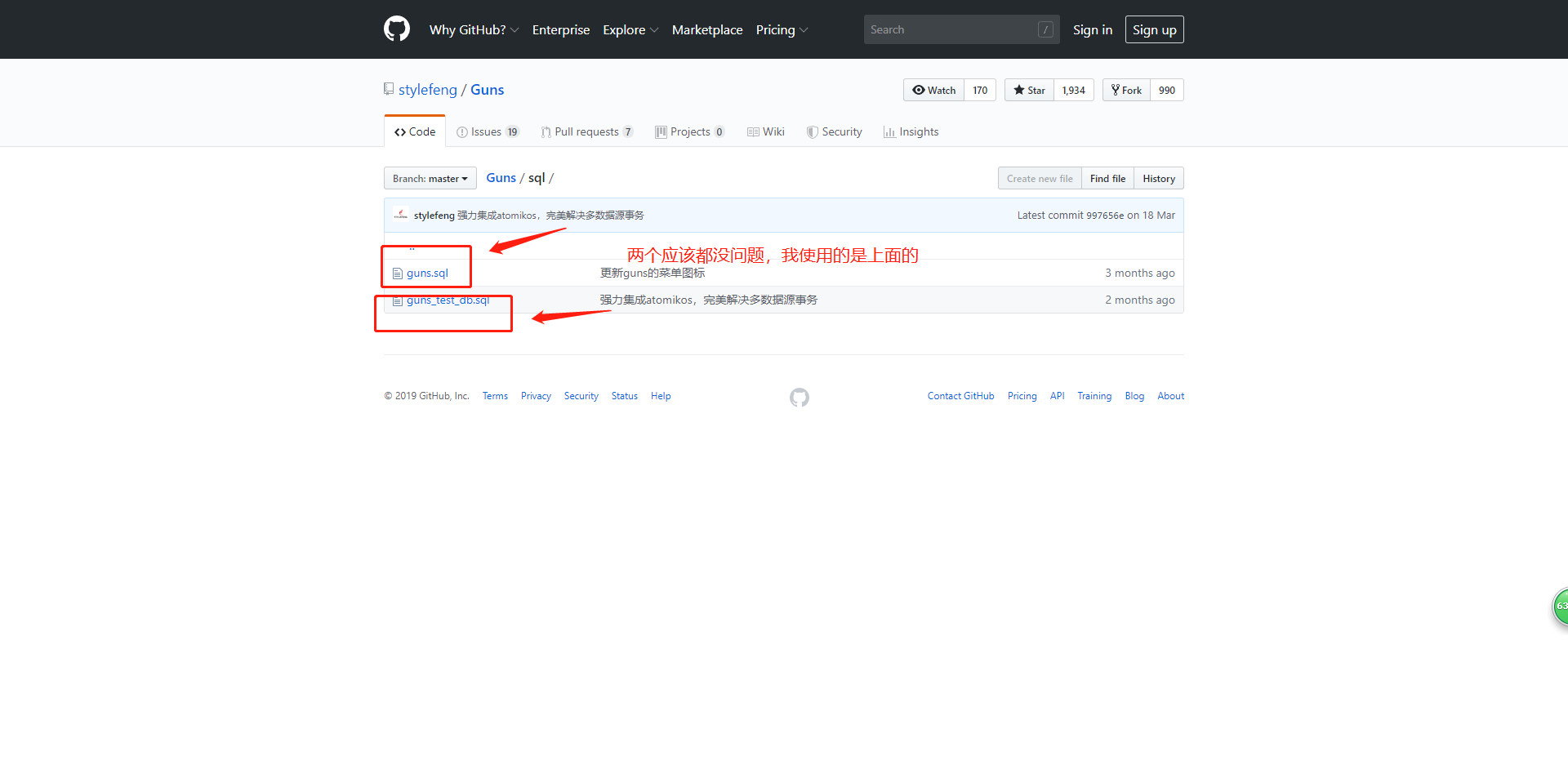Open the Guns repository title link
Screen dimensions: 1568x765
point(487,90)
